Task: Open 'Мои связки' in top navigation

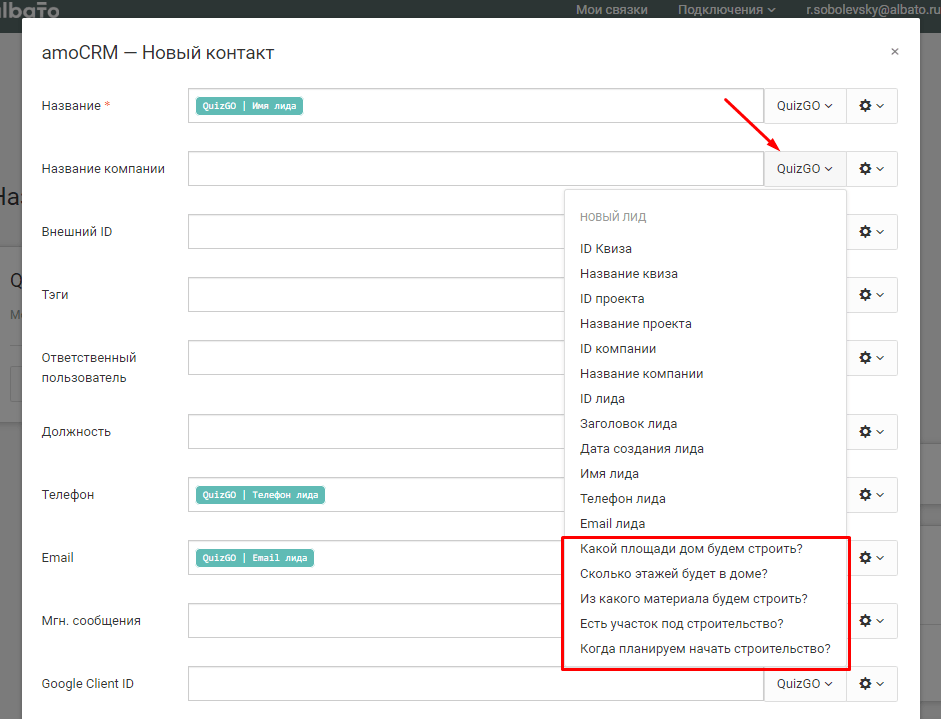Action: (611, 10)
